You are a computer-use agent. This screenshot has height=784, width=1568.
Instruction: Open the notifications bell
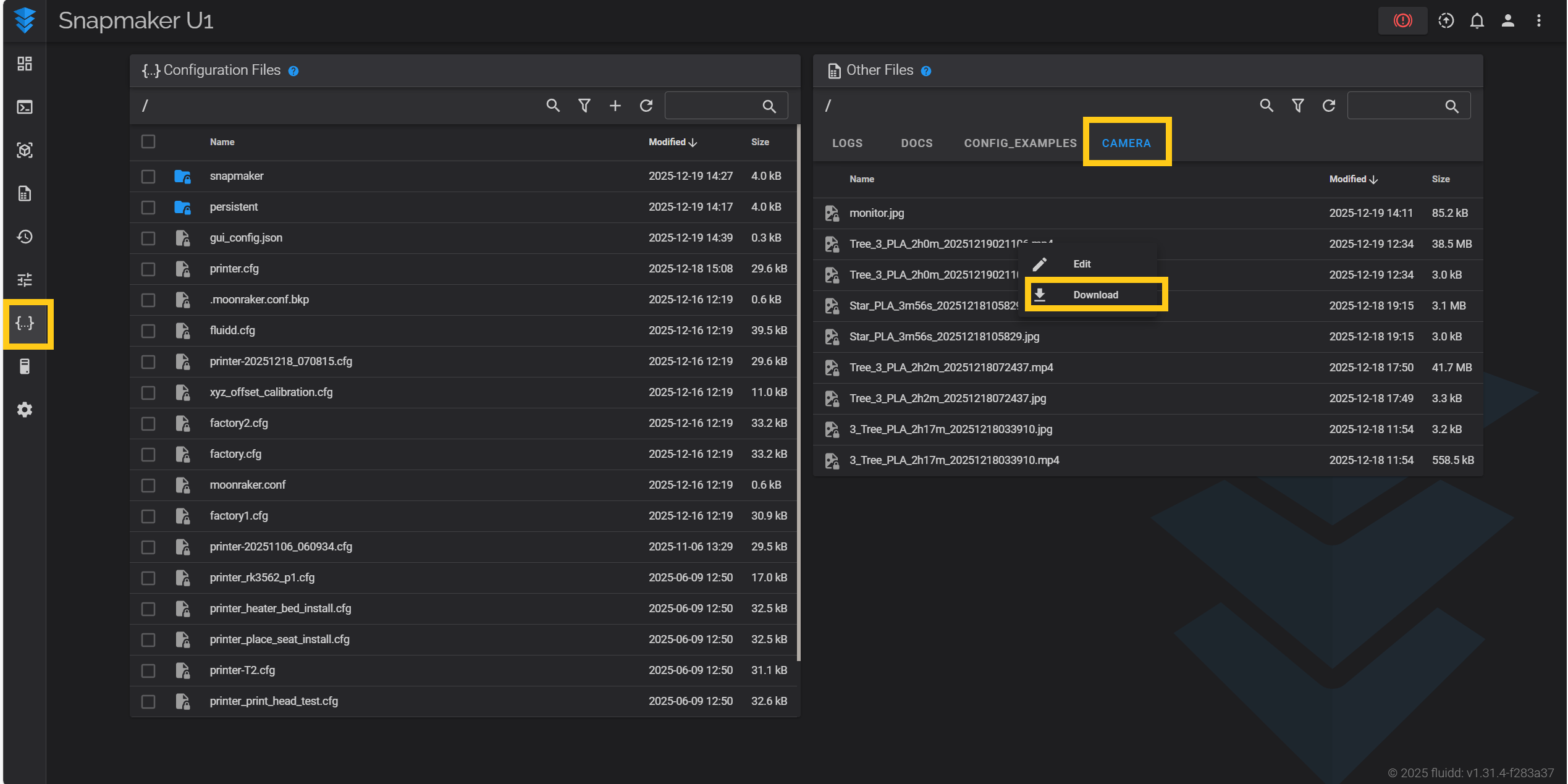click(x=1477, y=20)
